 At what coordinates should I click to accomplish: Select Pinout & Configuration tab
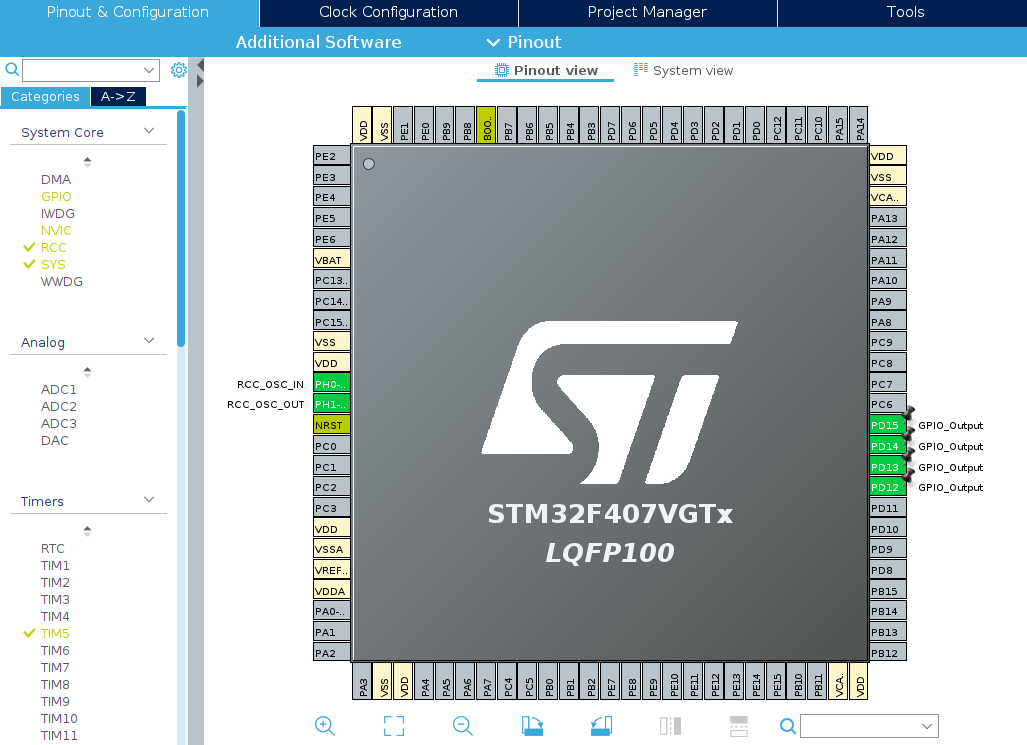click(128, 12)
